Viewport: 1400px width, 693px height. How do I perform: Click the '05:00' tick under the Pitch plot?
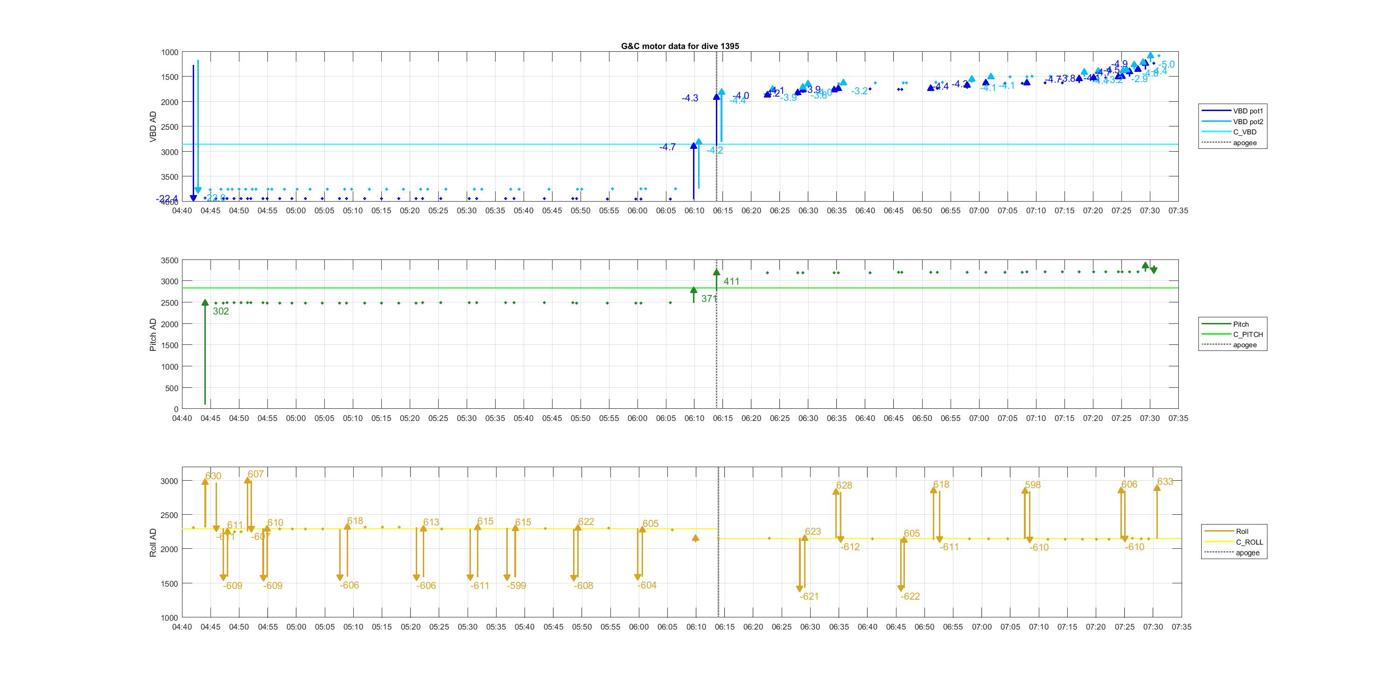tap(296, 419)
